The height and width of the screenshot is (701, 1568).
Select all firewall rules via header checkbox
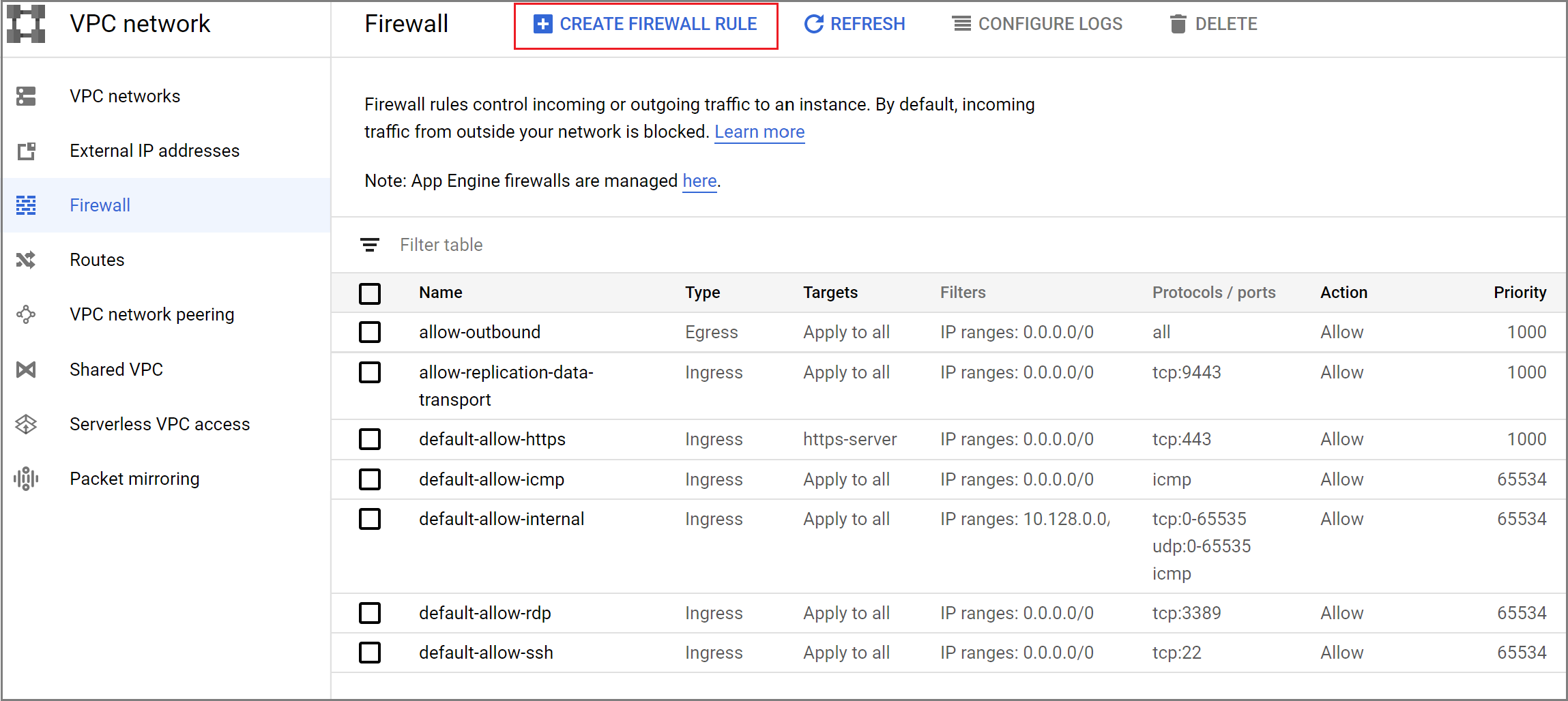[370, 293]
